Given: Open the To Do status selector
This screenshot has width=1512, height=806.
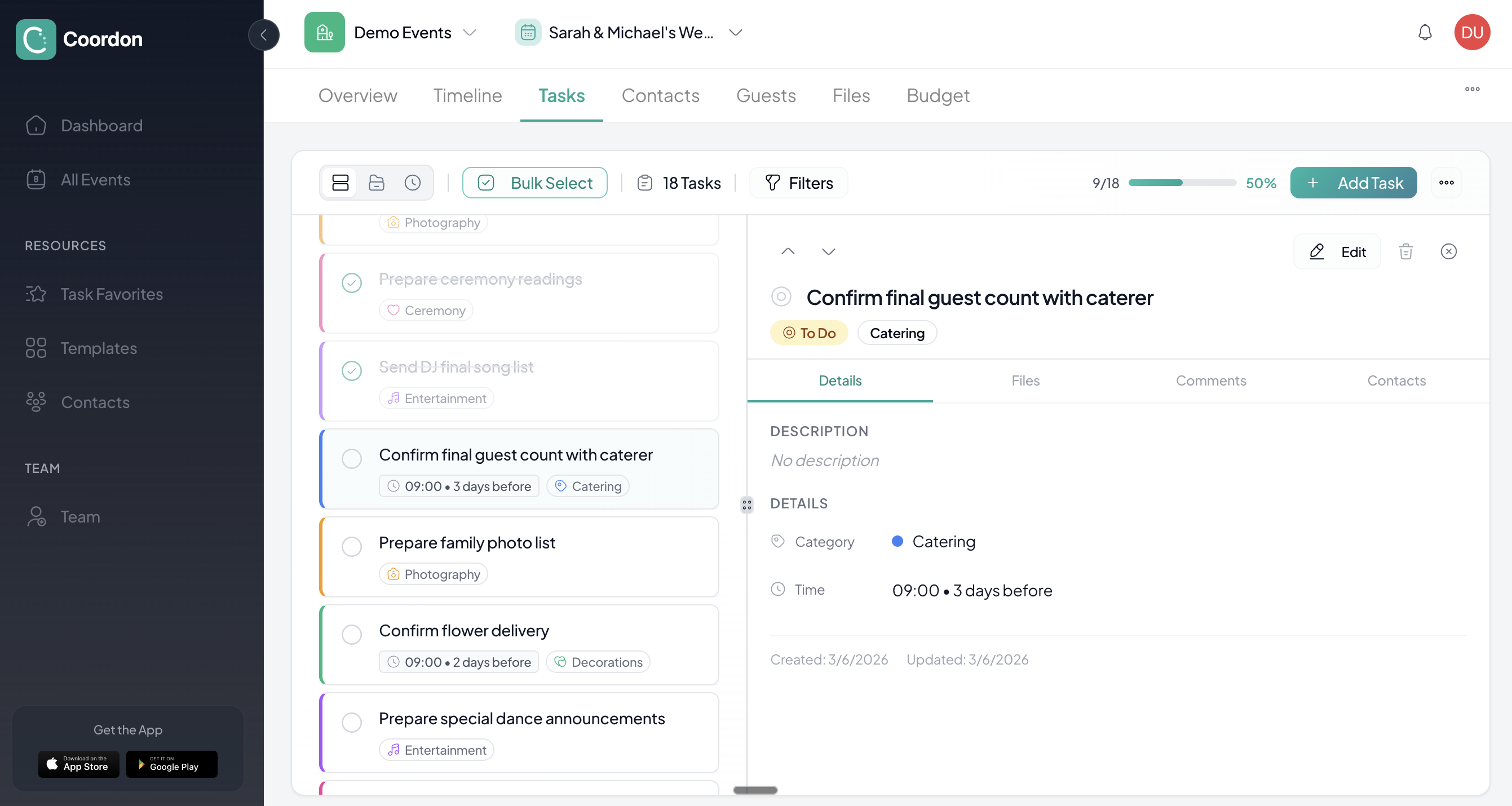Looking at the screenshot, I should tap(809, 333).
